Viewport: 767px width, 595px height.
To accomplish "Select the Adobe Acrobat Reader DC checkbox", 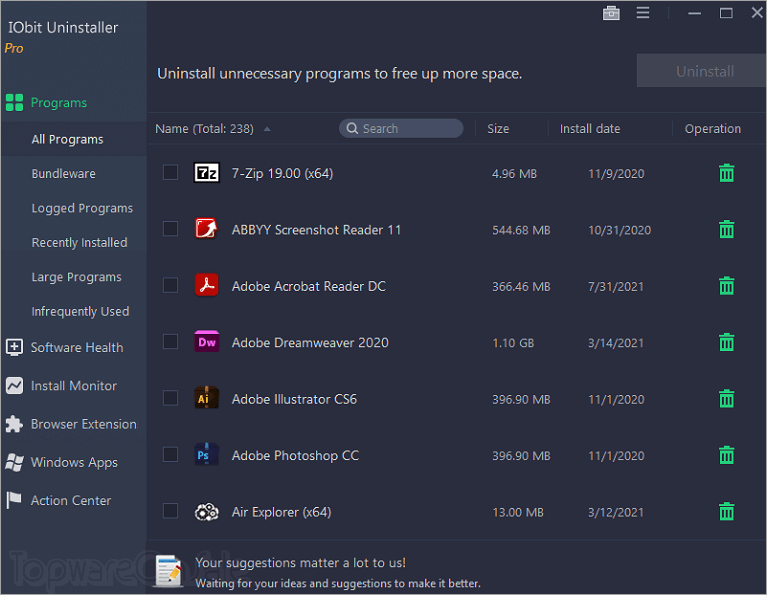I will coord(170,285).
